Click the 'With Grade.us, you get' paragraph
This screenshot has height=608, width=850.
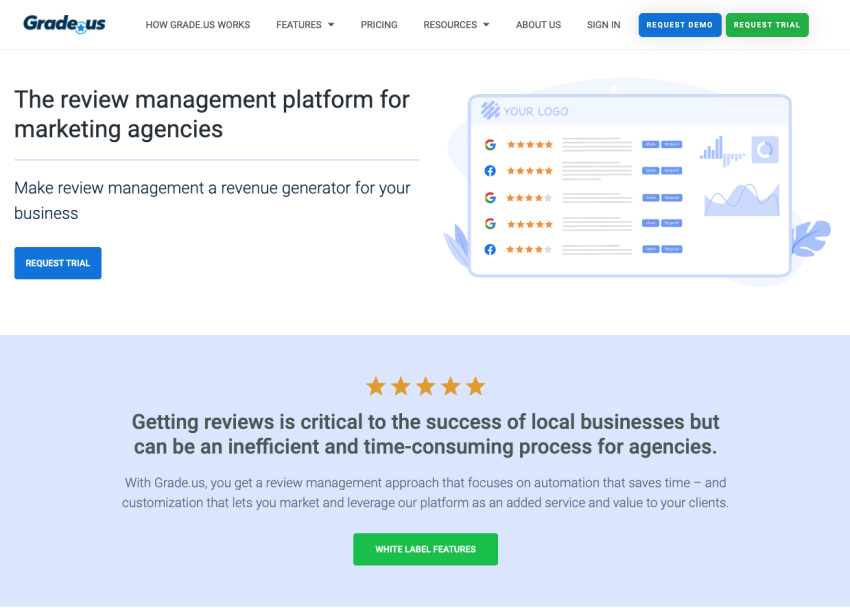pos(426,493)
